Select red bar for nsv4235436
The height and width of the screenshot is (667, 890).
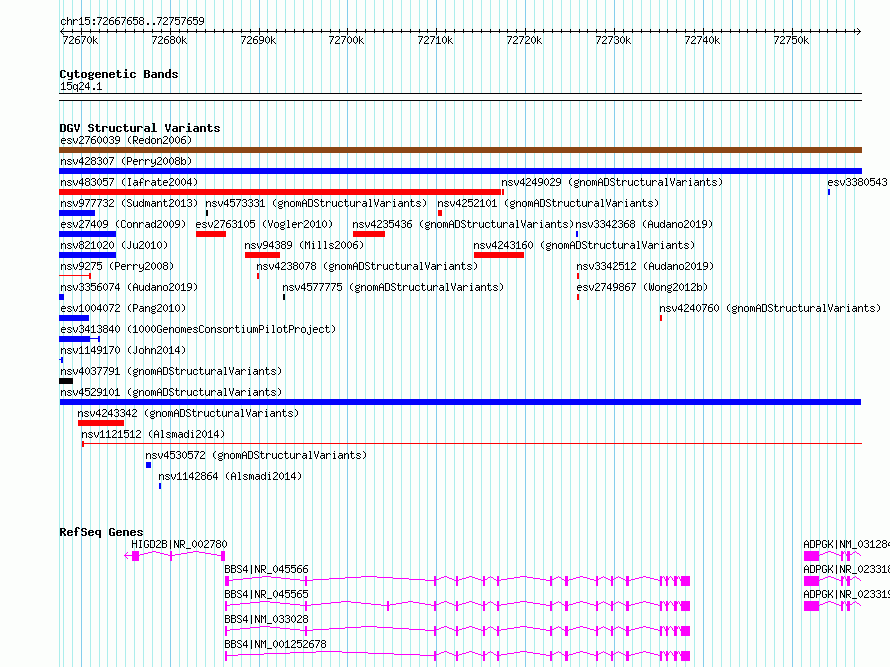369,234
